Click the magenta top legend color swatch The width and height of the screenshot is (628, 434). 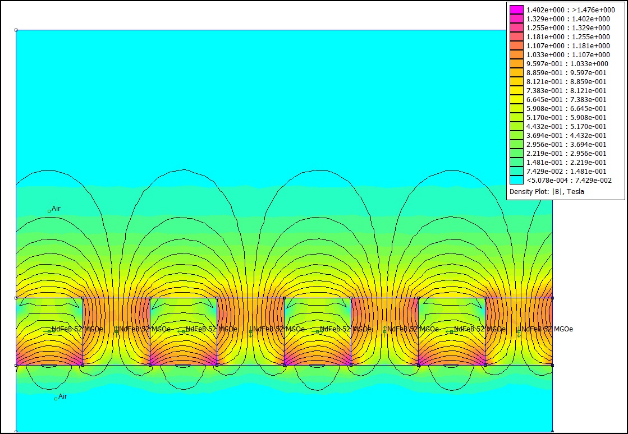(517, 9)
